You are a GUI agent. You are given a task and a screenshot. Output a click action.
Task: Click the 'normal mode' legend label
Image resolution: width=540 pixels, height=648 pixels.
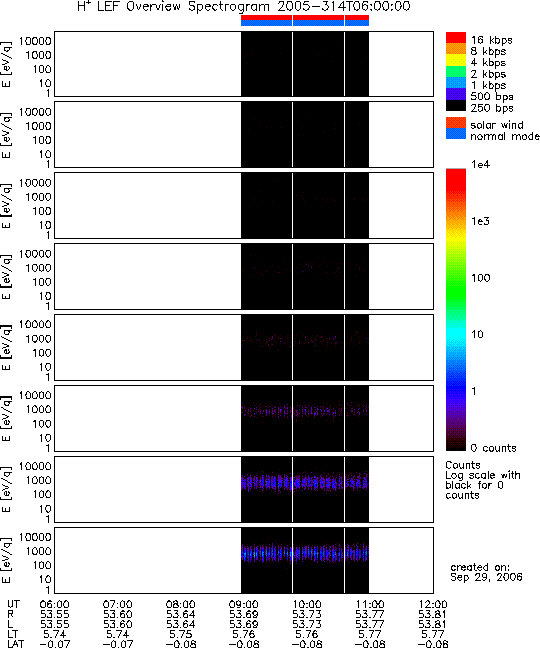pos(505,136)
